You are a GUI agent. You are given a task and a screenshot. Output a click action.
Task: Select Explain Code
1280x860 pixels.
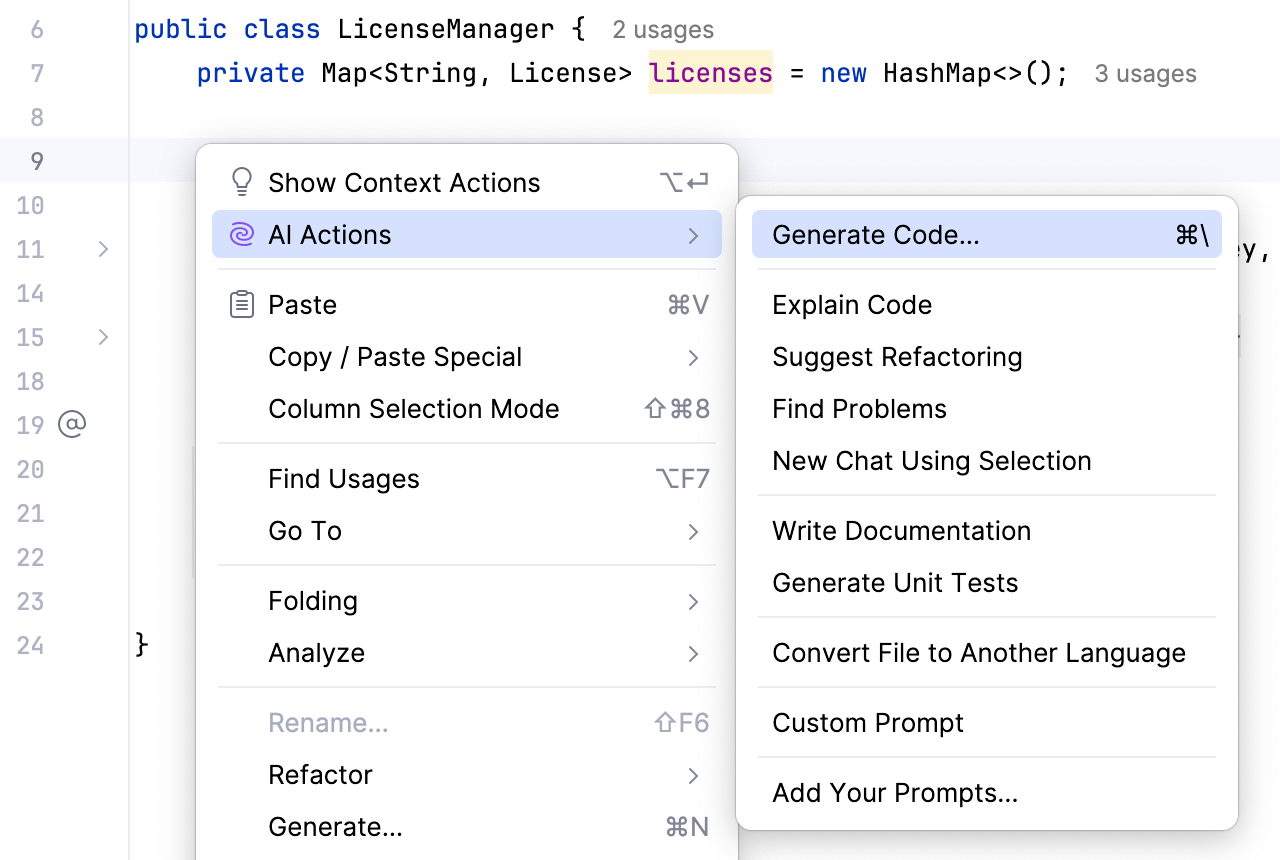tap(851, 304)
